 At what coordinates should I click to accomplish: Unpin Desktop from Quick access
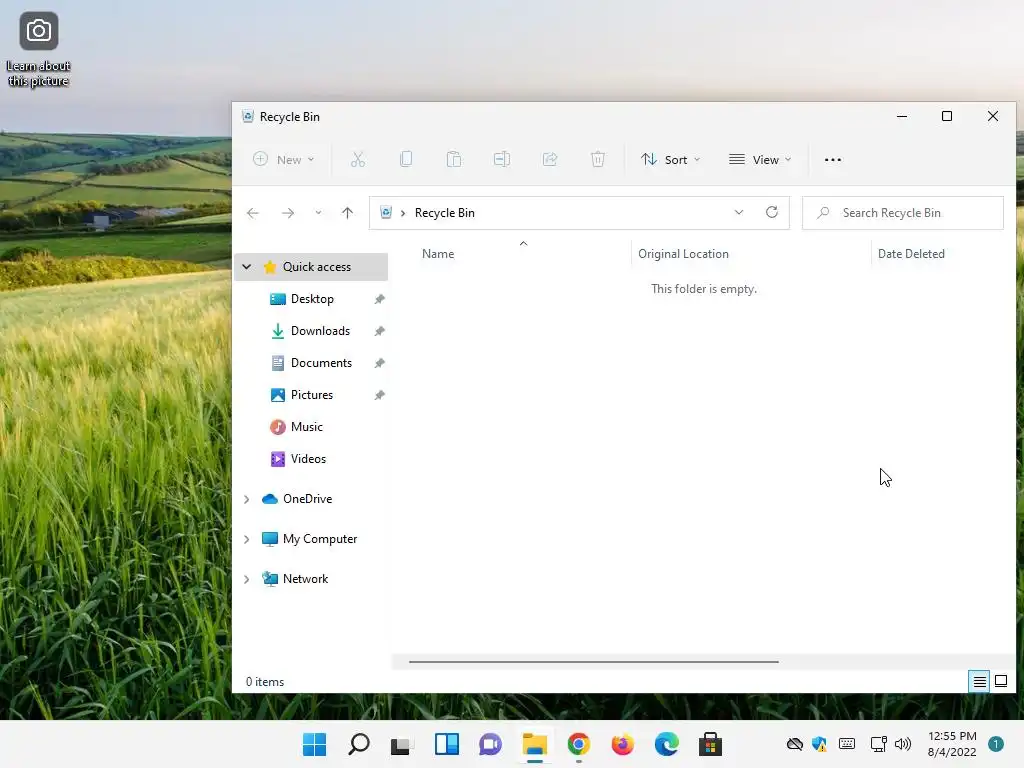pos(379,299)
